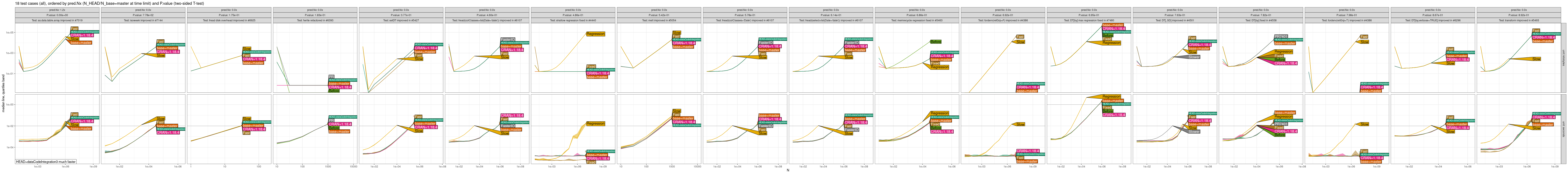Click the 'HEAD=dataCodeIntegration3 much faster' note box
This screenshot has width=1568, height=174.
point(46,162)
